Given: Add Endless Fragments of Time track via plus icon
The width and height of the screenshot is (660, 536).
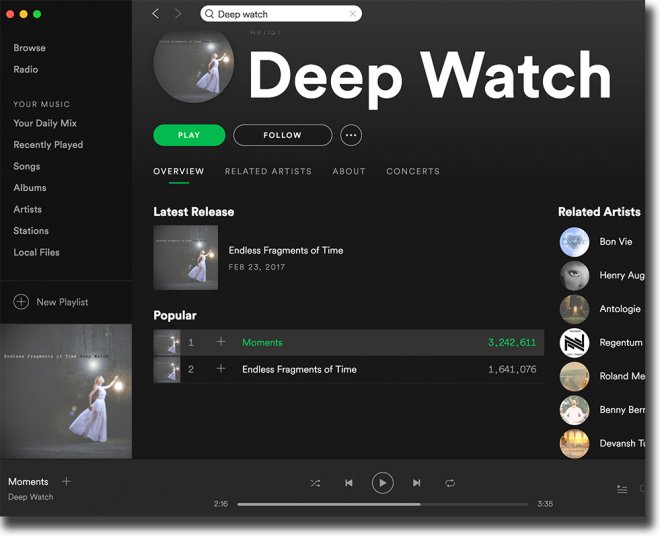Looking at the screenshot, I should coord(221,369).
